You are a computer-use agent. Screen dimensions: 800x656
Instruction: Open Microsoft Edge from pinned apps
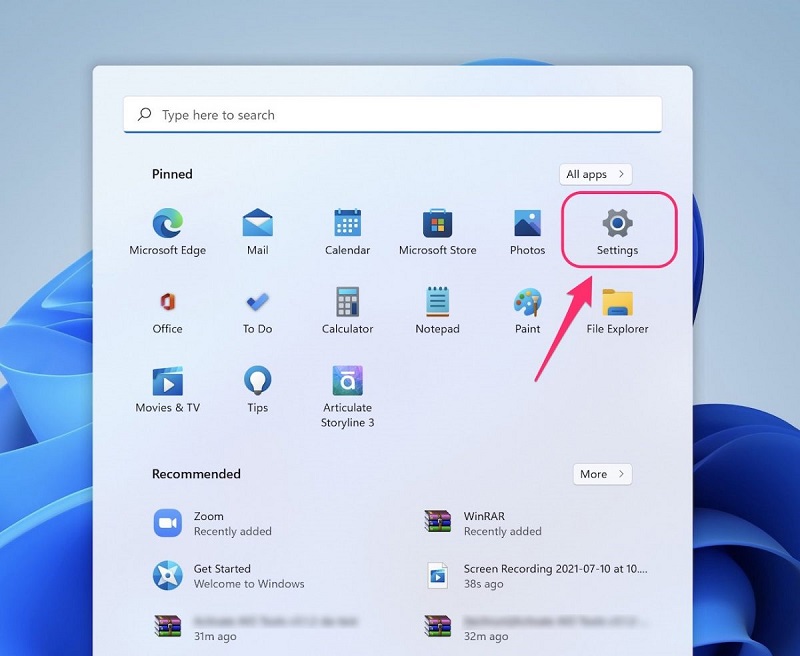[x=167, y=232]
